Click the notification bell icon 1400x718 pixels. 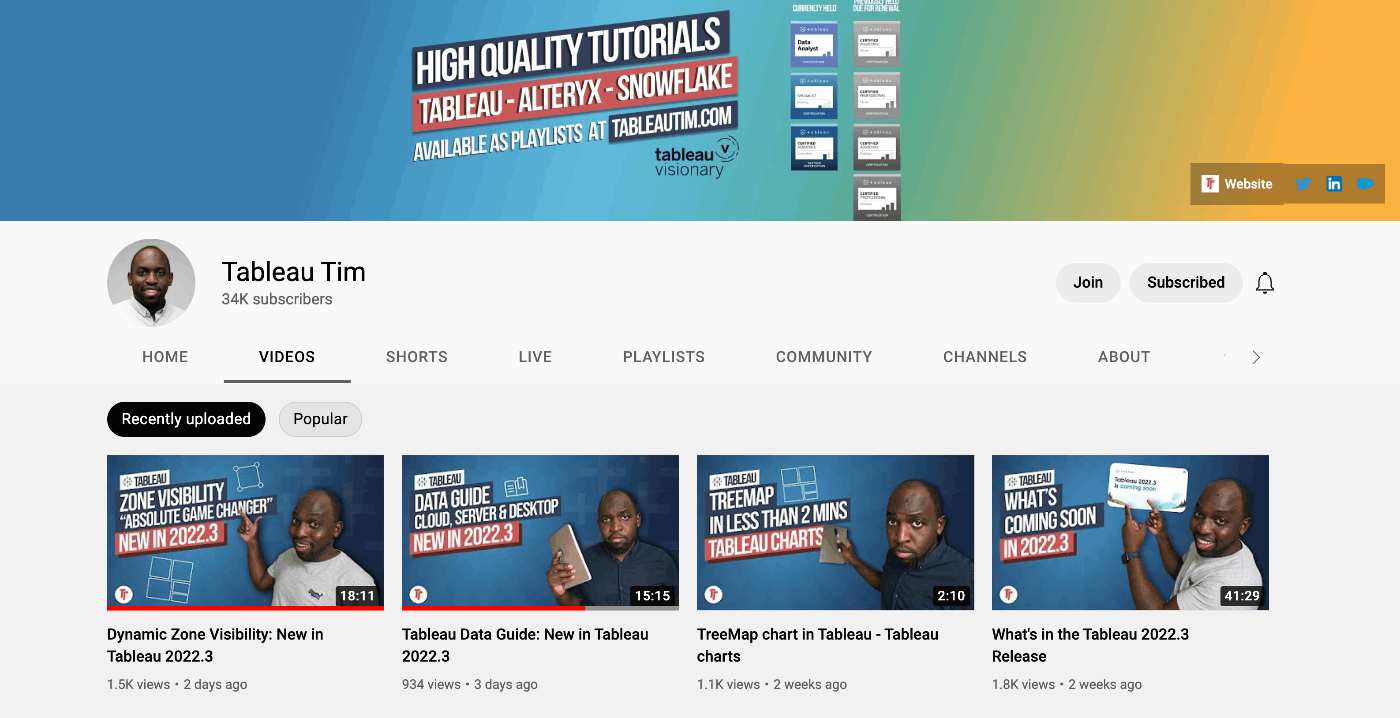[1265, 283]
